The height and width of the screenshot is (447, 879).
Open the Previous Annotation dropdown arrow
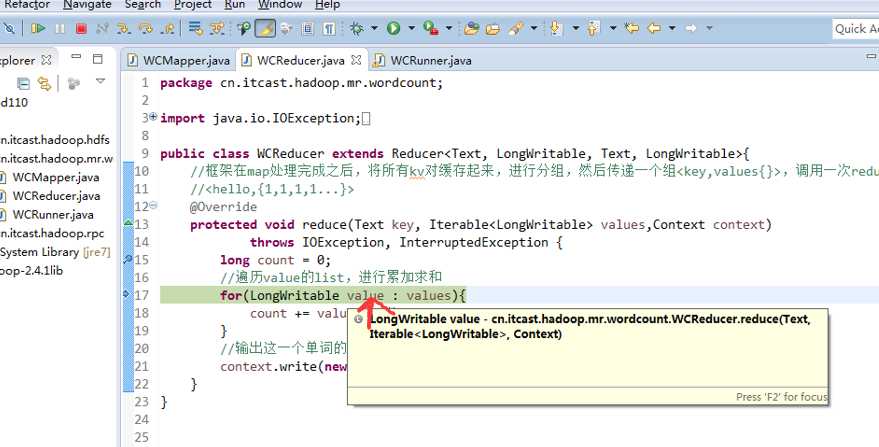613,28
